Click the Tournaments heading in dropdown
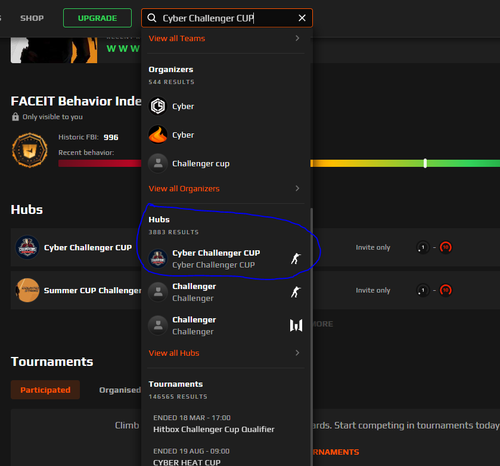Image resolution: width=500 pixels, height=466 pixels. [176, 384]
